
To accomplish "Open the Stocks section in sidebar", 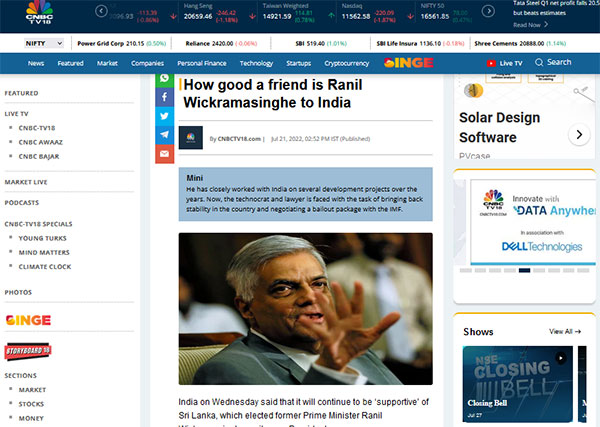I will coord(31,404).
